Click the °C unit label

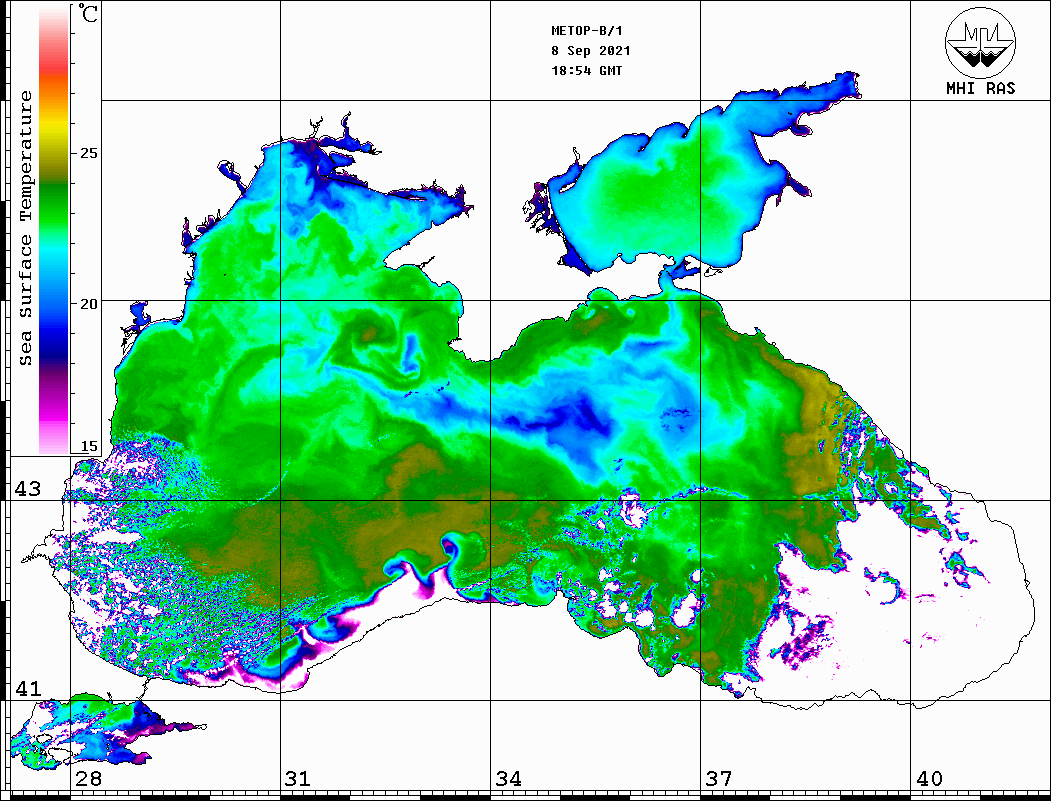point(88,13)
